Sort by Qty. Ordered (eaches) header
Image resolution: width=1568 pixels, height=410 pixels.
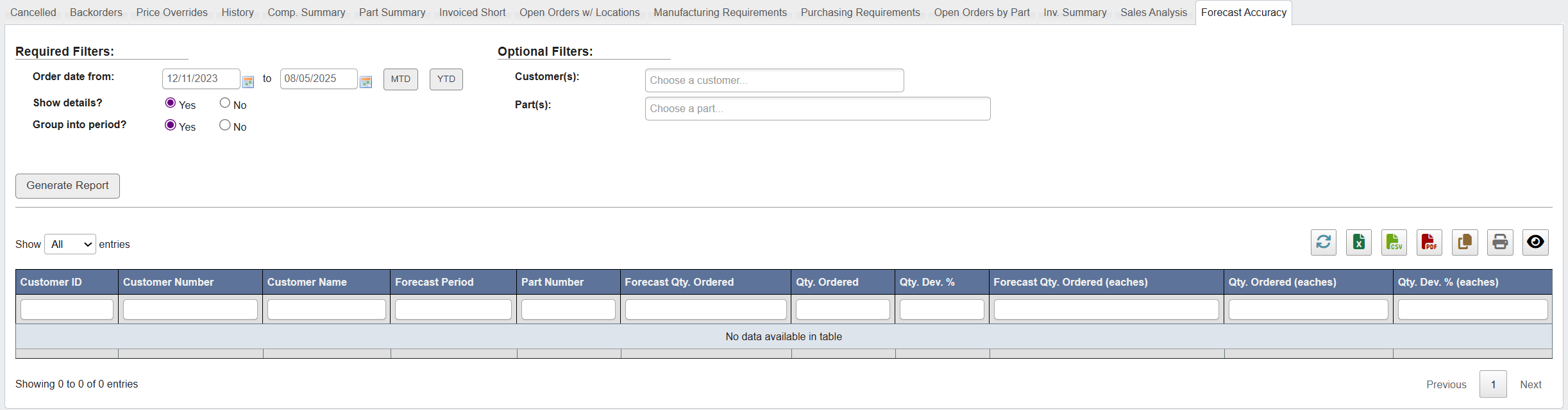1308,282
